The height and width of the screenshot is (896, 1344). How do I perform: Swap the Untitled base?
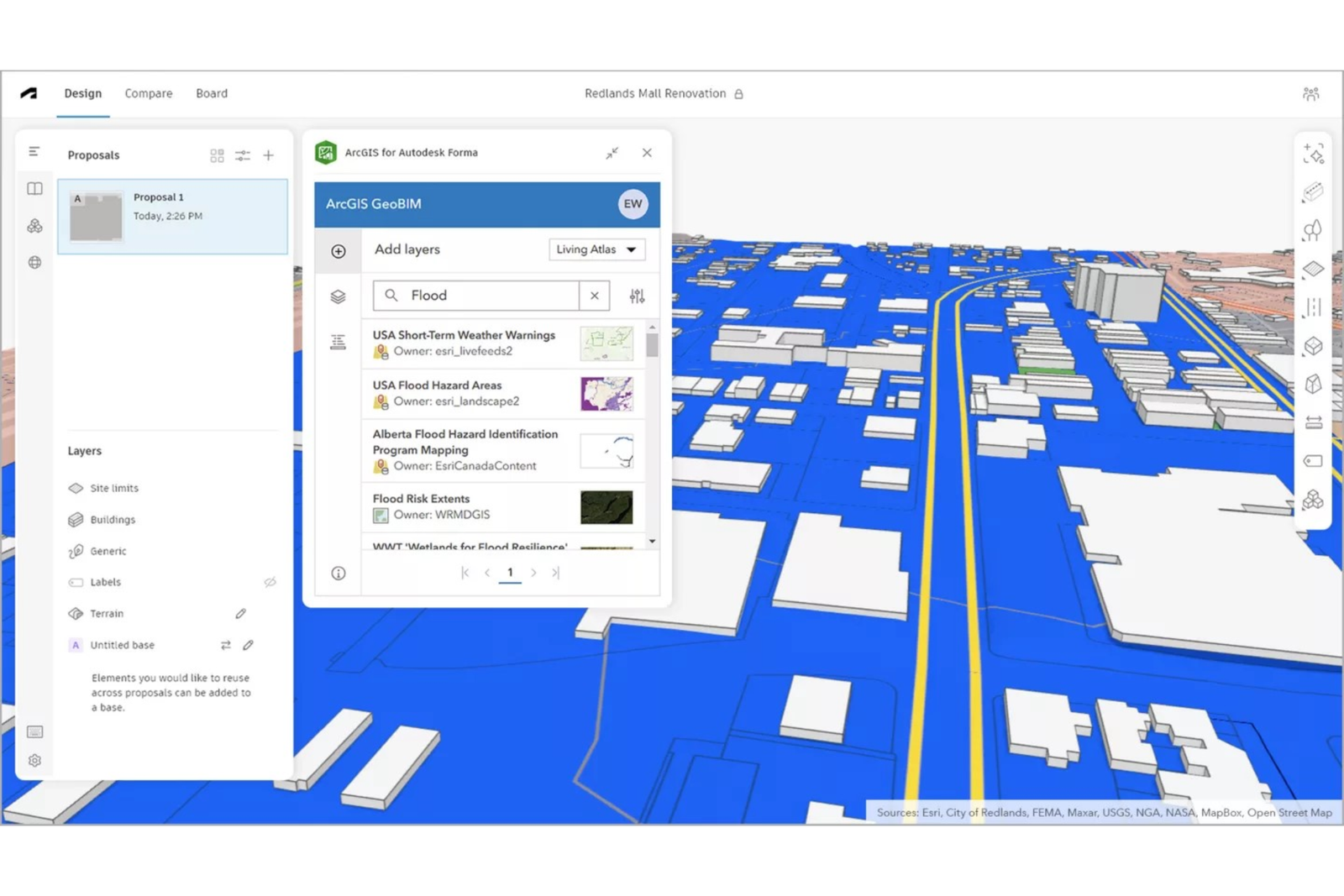(225, 646)
